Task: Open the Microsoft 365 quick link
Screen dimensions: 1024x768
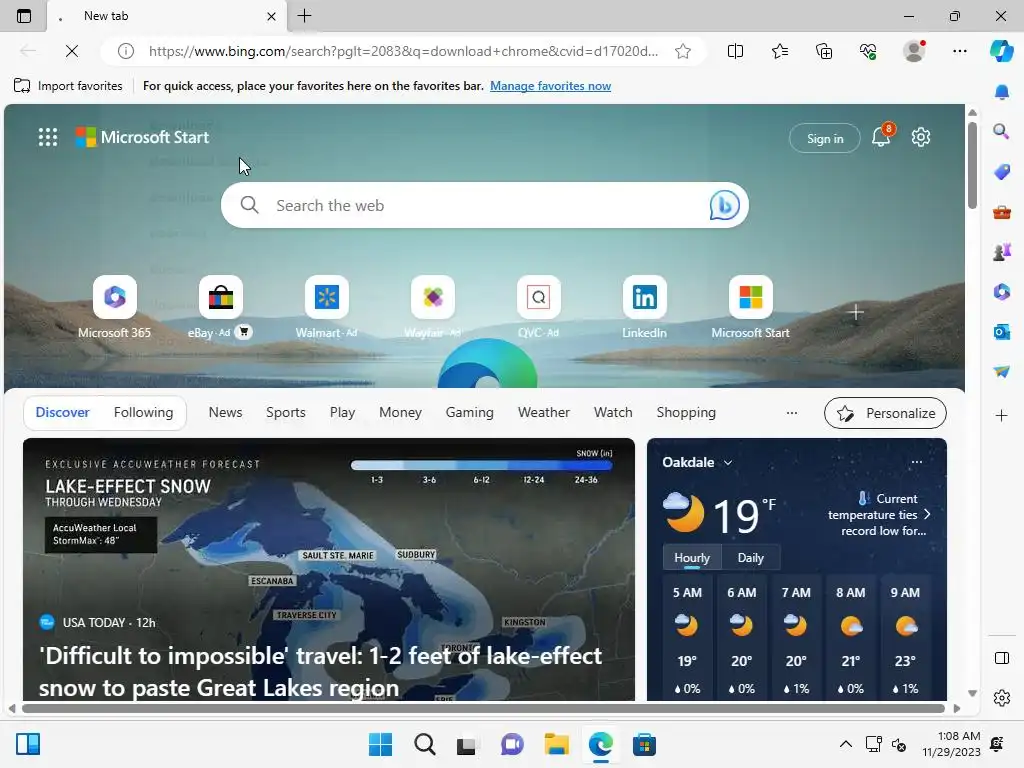Action: (x=115, y=307)
